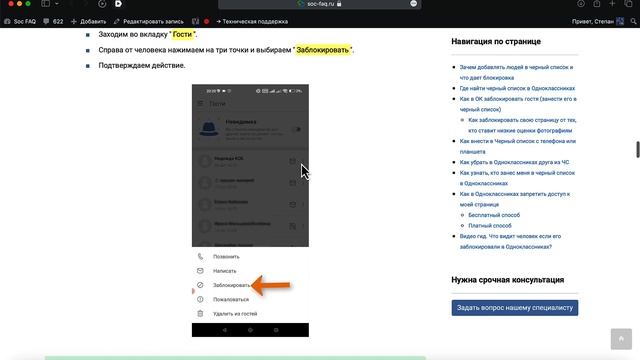640x360 pixels.
Task: Open link Как внести в Черный список с телефона
Action: [518, 146]
